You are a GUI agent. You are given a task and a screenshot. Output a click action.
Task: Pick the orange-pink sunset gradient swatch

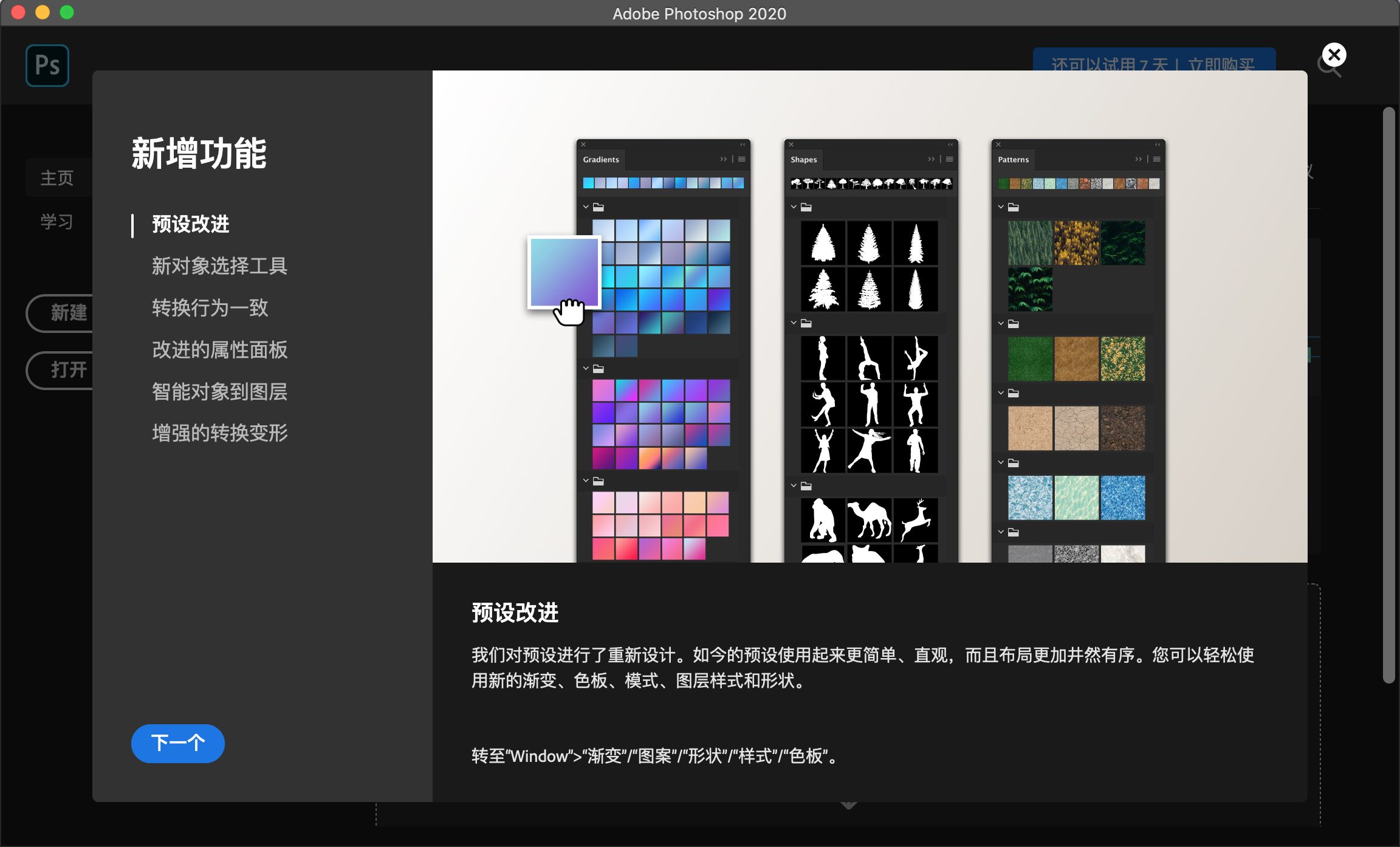650,458
